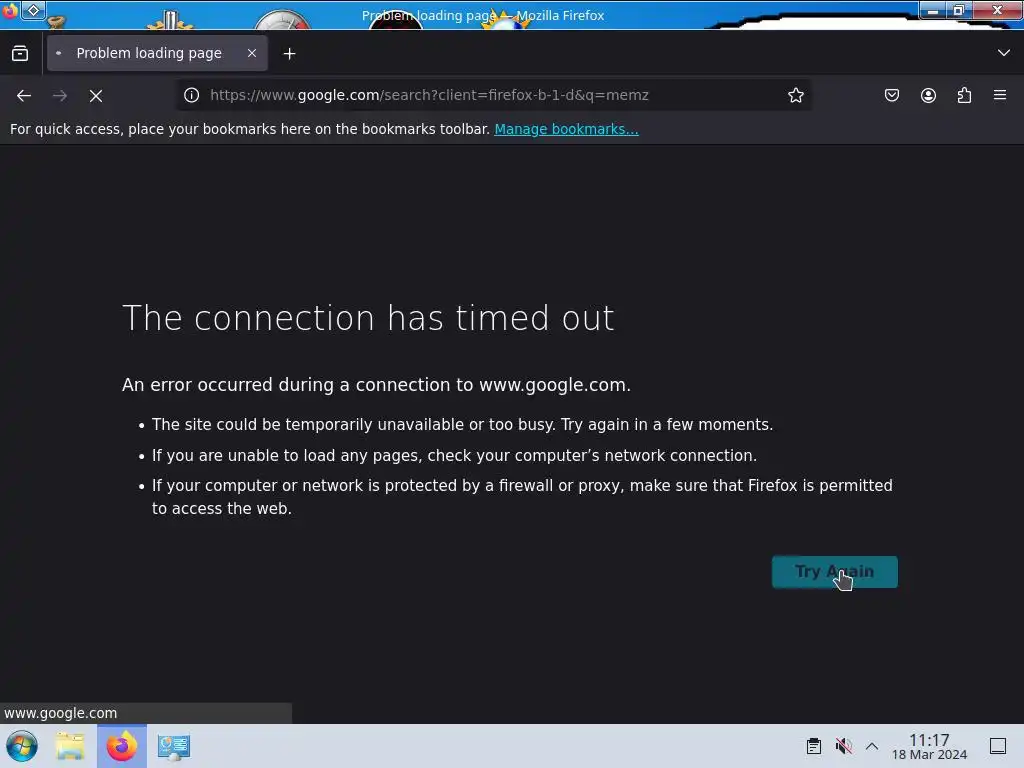Open the Firefox application menu

coord(1000,95)
